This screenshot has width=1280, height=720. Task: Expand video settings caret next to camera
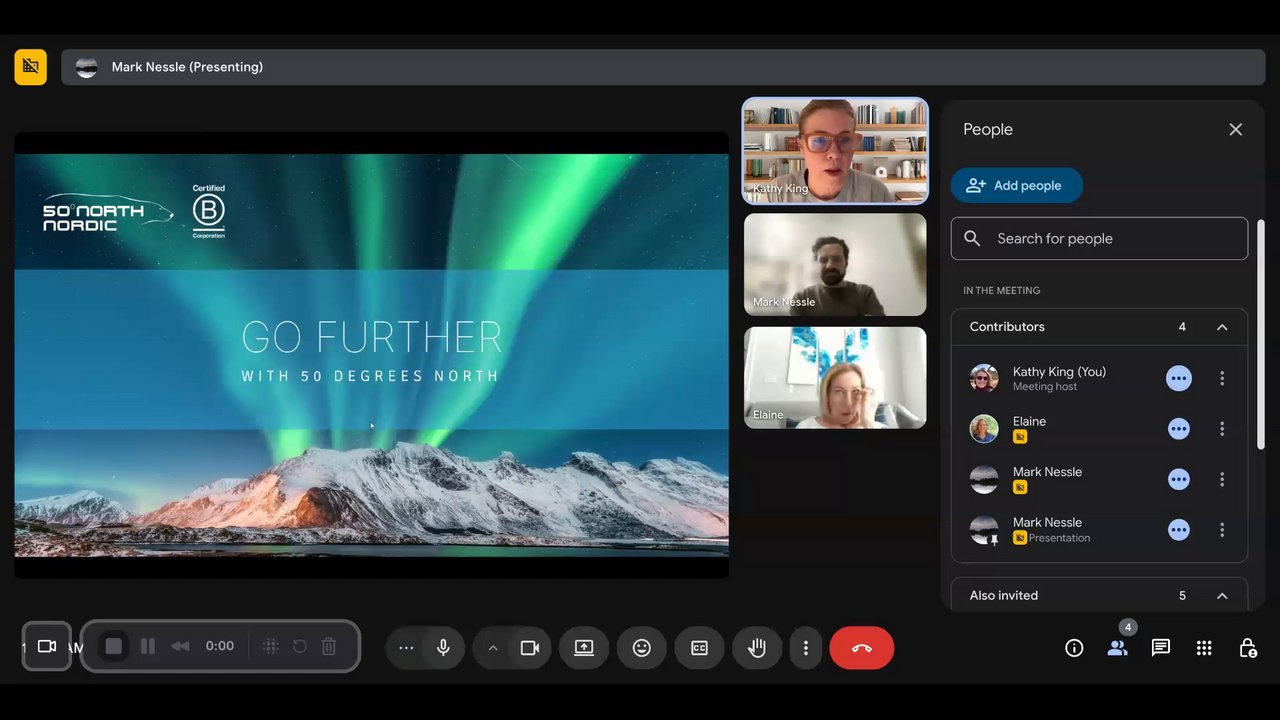(492, 648)
